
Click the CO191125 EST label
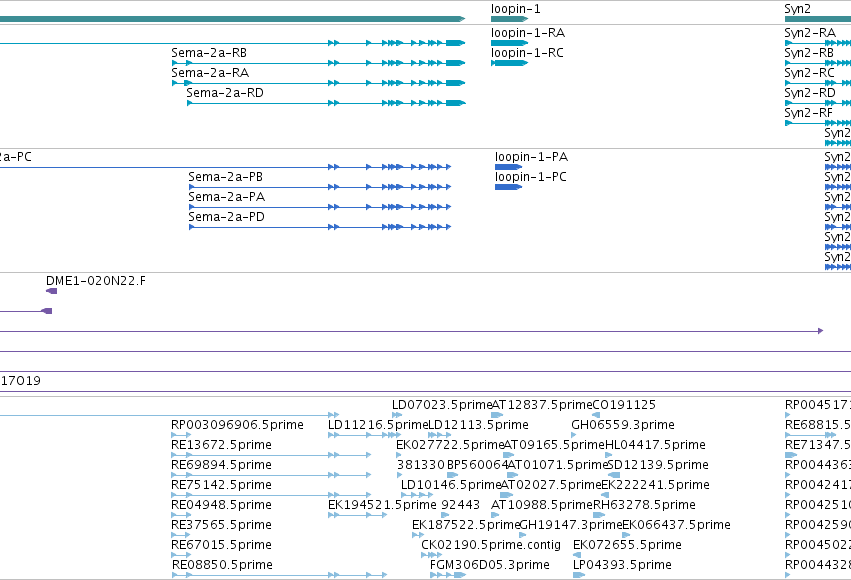[624, 405]
